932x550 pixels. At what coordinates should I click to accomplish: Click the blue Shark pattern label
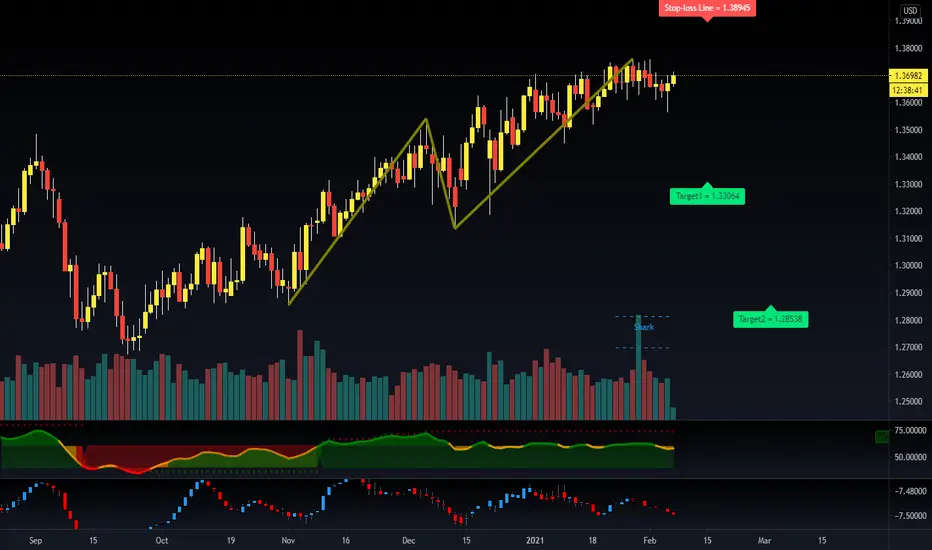tap(644, 327)
